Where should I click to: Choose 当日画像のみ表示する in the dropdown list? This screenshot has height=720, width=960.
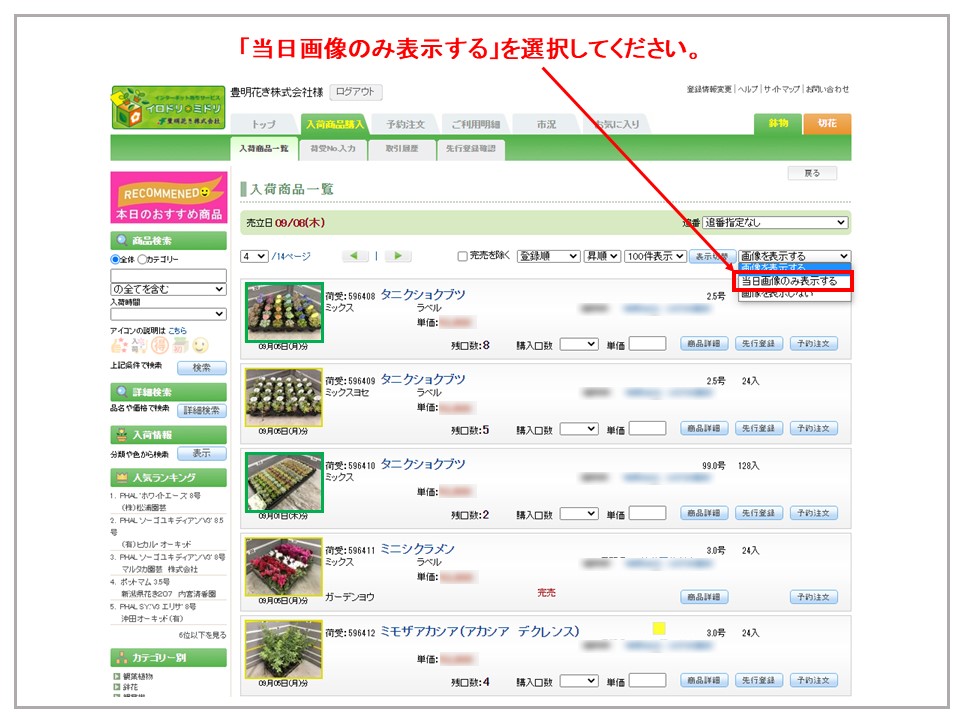(x=794, y=281)
